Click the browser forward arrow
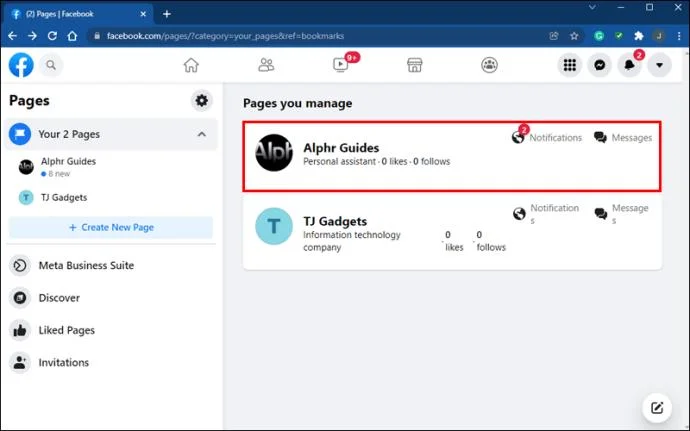 32,36
